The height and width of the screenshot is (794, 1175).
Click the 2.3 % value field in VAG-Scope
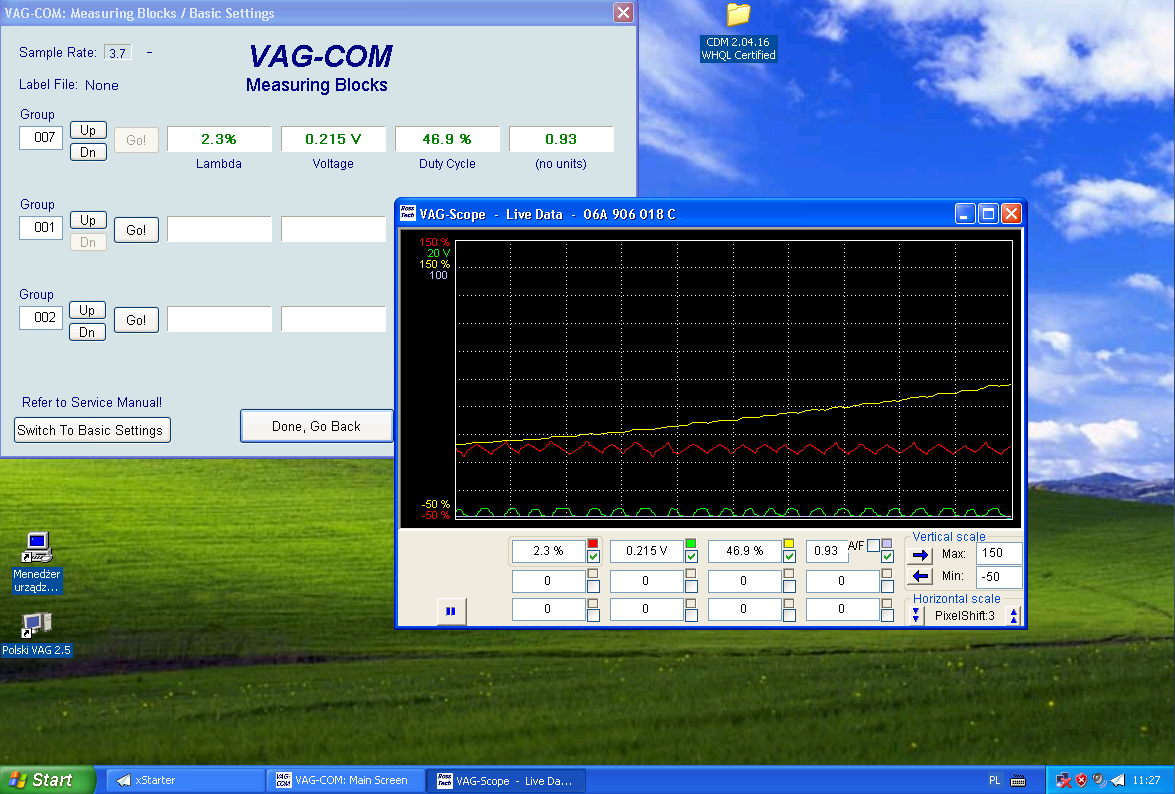[x=548, y=551]
